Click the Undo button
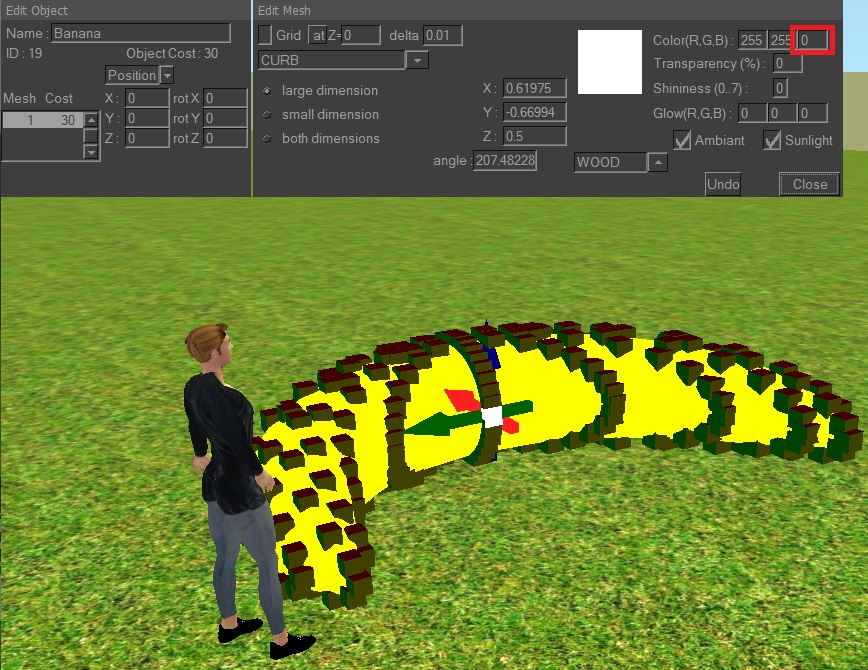868x670 pixels. click(x=722, y=184)
